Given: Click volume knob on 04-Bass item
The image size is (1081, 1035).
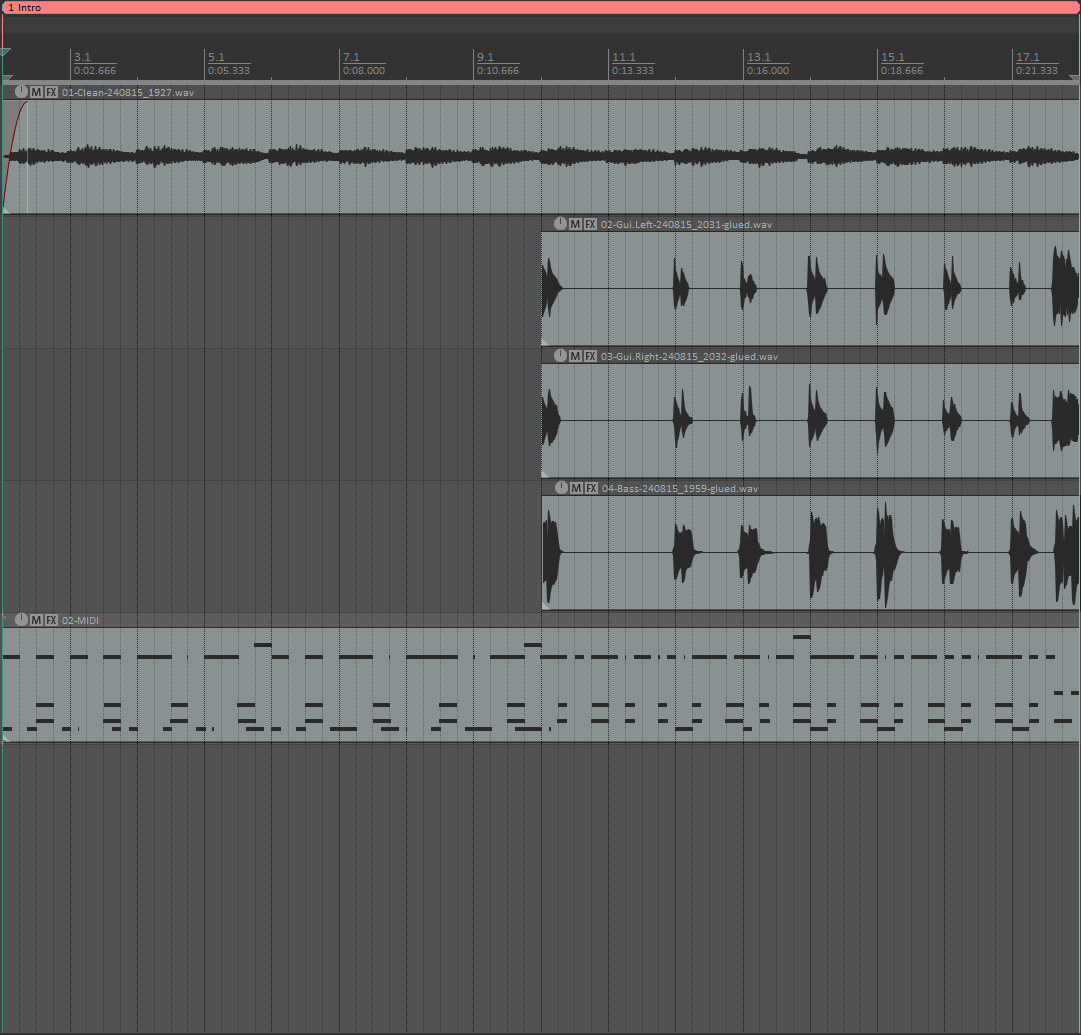Looking at the screenshot, I should coord(560,488).
